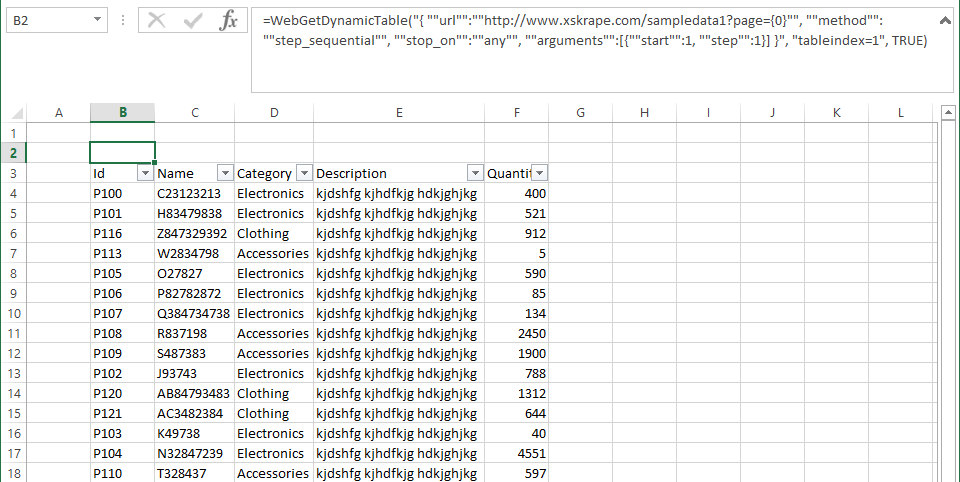This screenshot has width=960, height=482.
Task: Open the Name Box dropdown arrow
Action: [97, 20]
